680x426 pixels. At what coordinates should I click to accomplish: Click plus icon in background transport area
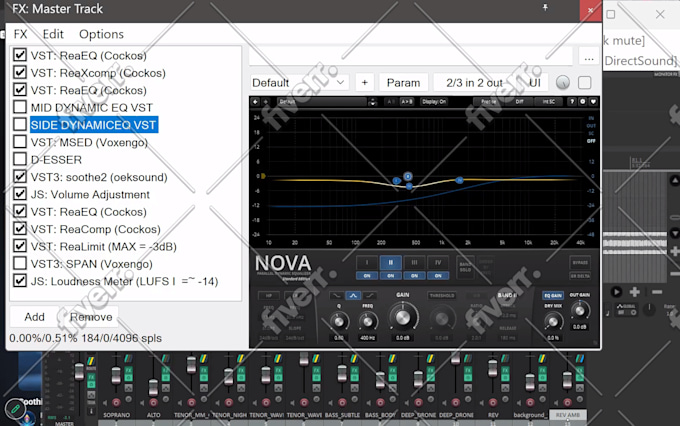click(x=634, y=292)
